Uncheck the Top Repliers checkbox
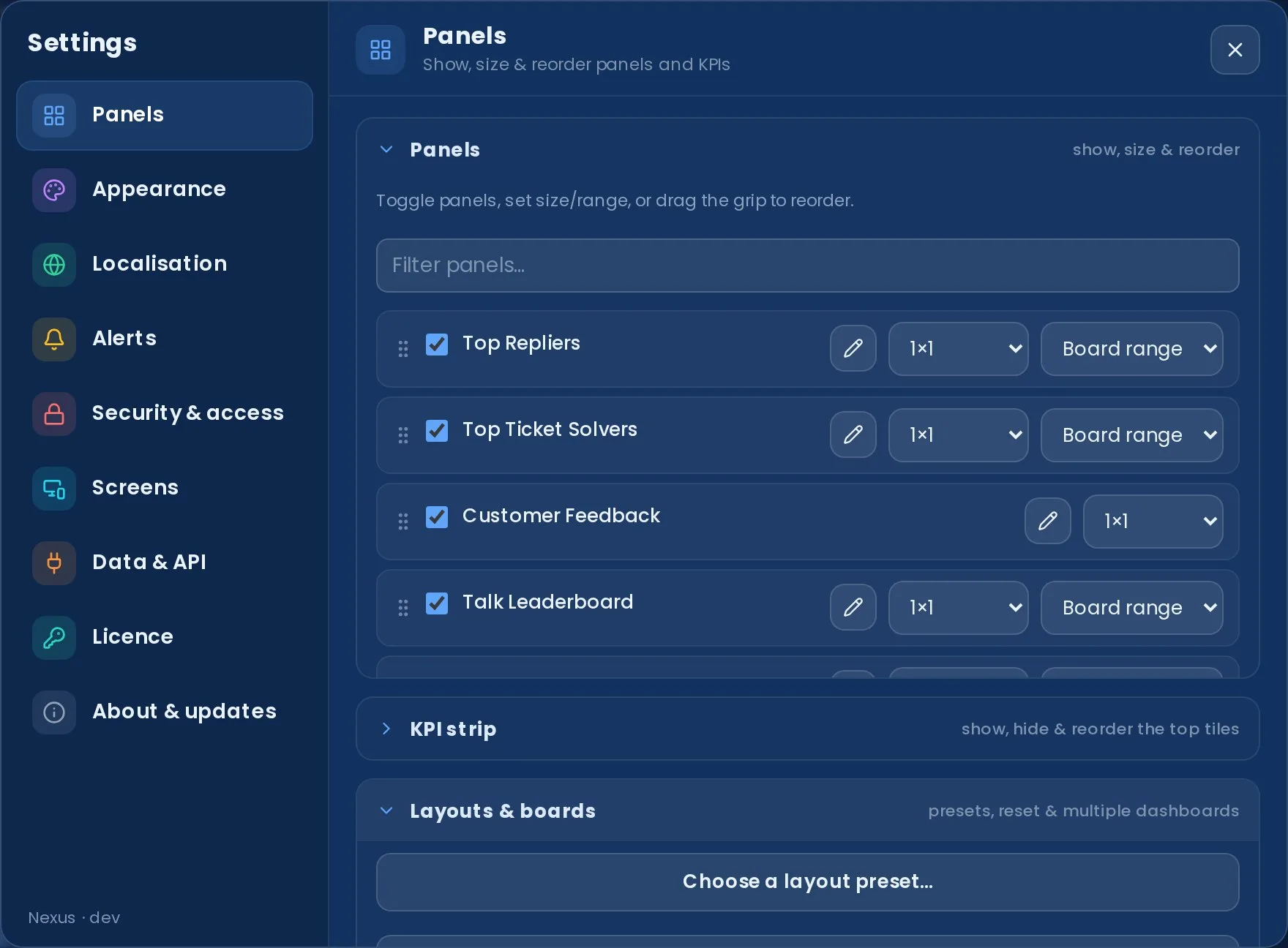The height and width of the screenshot is (948, 1288). point(437,345)
